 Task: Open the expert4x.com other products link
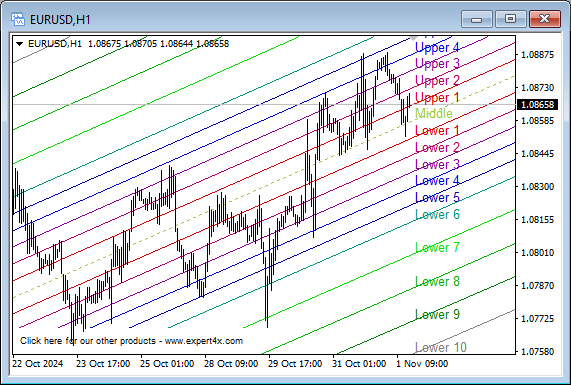pyautogui.click(x=131, y=341)
